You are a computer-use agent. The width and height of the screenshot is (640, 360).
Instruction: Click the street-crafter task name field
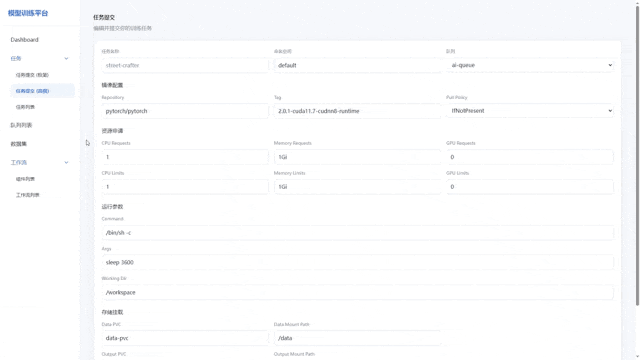point(185,65)
